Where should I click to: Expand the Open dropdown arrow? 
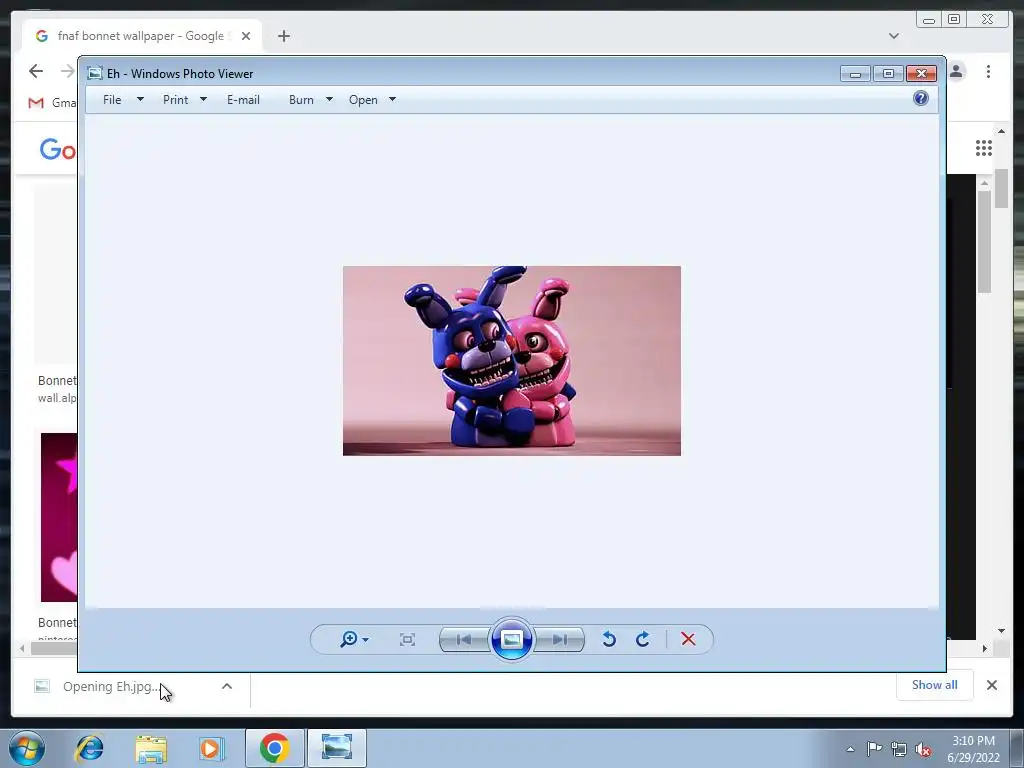click(392, 99)
